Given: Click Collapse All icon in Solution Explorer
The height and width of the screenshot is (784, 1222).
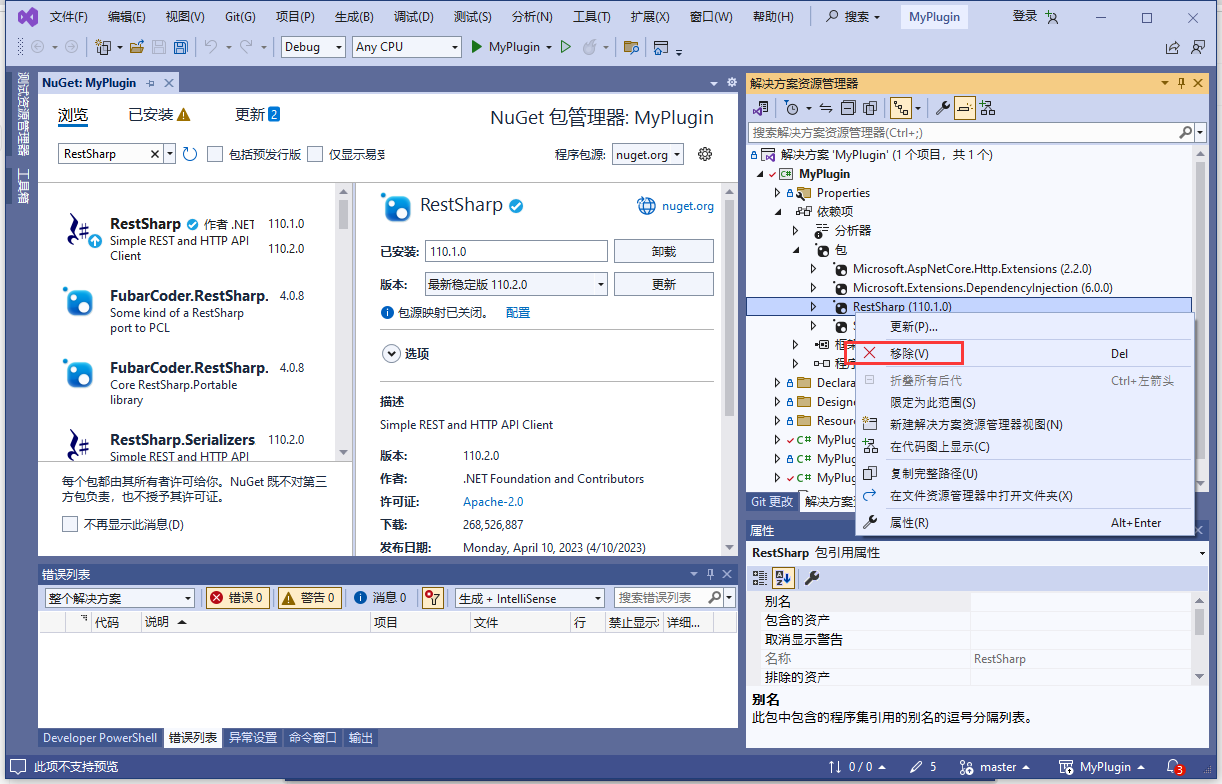Looking at the screenshot, I should (848, 108).
